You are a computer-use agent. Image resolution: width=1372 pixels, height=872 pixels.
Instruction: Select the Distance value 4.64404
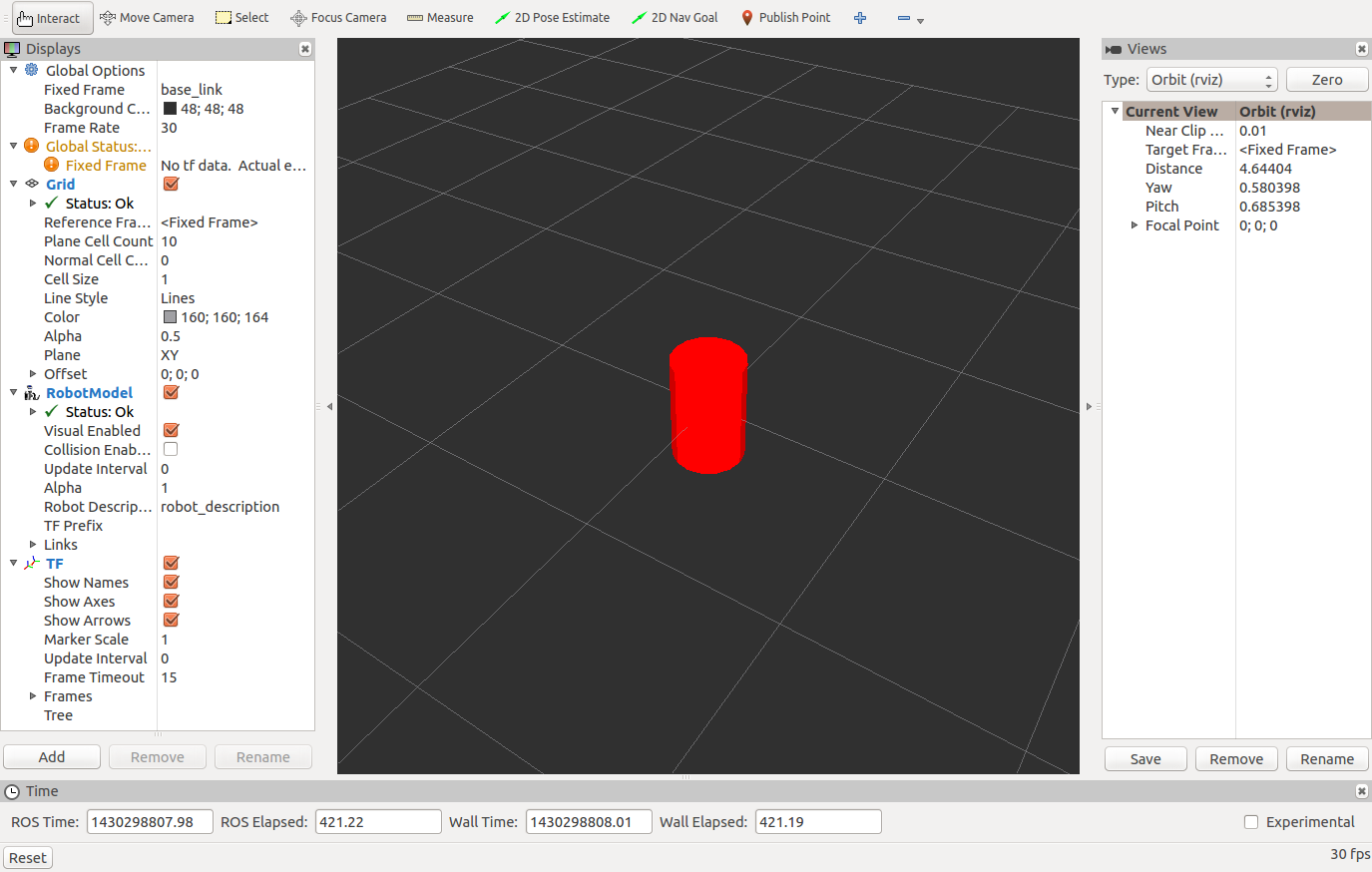pos(1265,169)
